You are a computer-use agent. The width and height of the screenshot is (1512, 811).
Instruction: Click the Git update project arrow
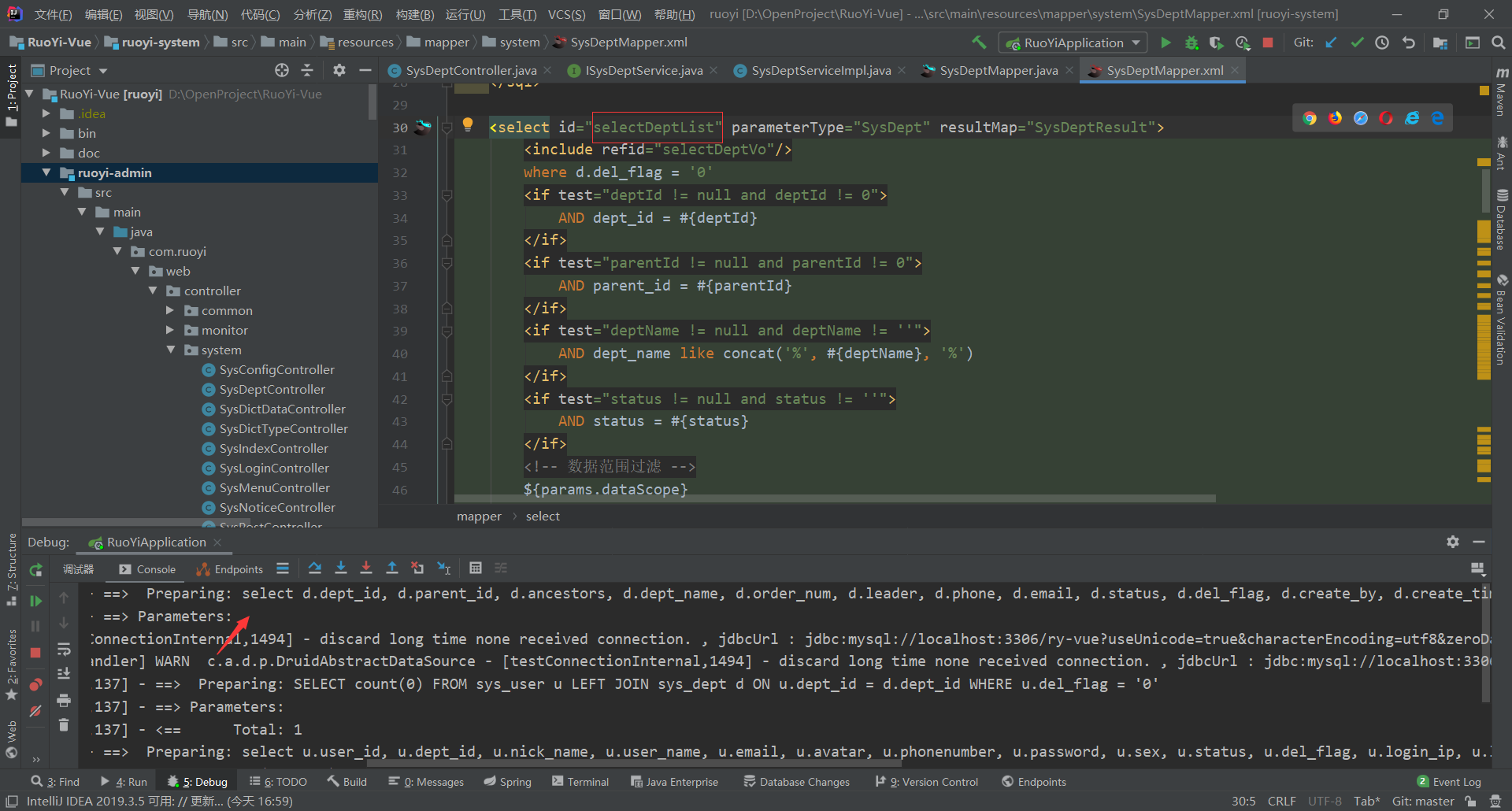coord(1331,43)
